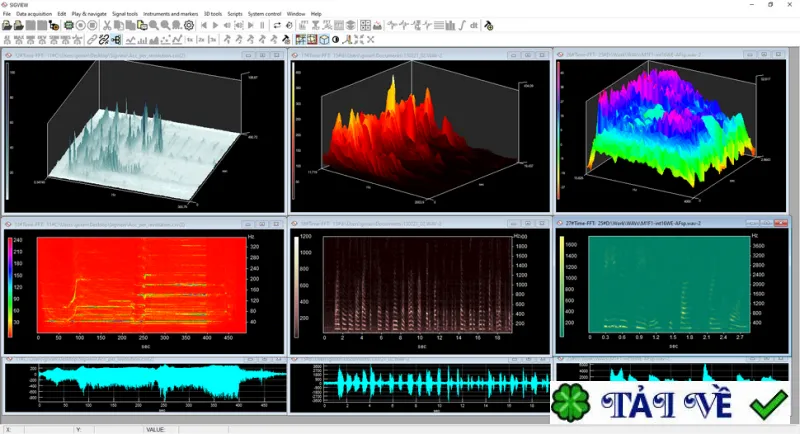Click the dt derivative toolbar icon
The height and width of the screenshot is (434, 800).
coord(473,25)
